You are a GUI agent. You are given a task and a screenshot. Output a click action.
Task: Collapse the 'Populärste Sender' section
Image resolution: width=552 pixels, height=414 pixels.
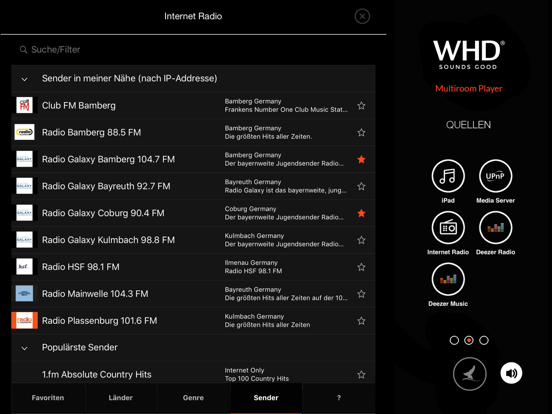(x=24, y=348)
